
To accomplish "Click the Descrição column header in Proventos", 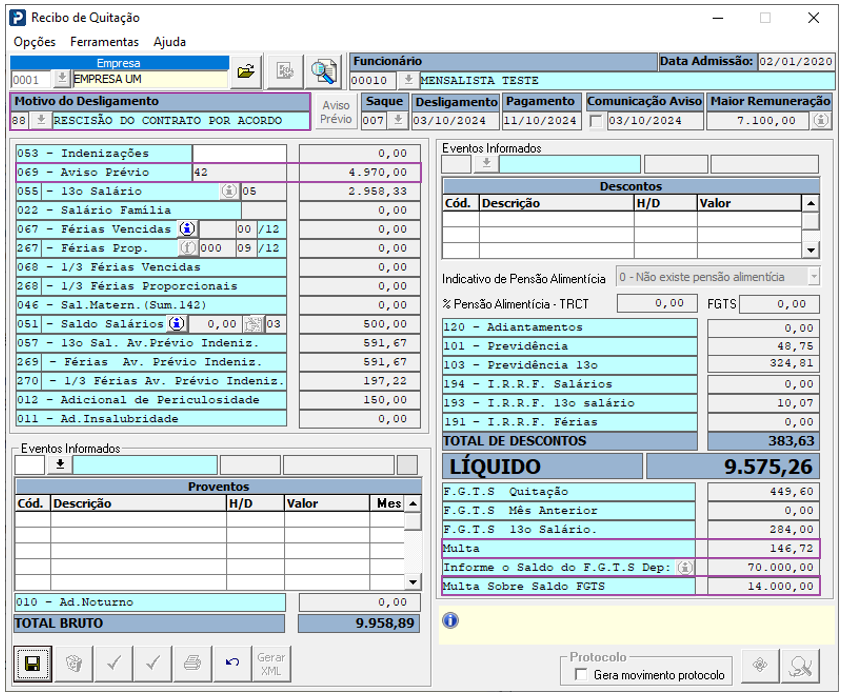I will click(139, 504).
